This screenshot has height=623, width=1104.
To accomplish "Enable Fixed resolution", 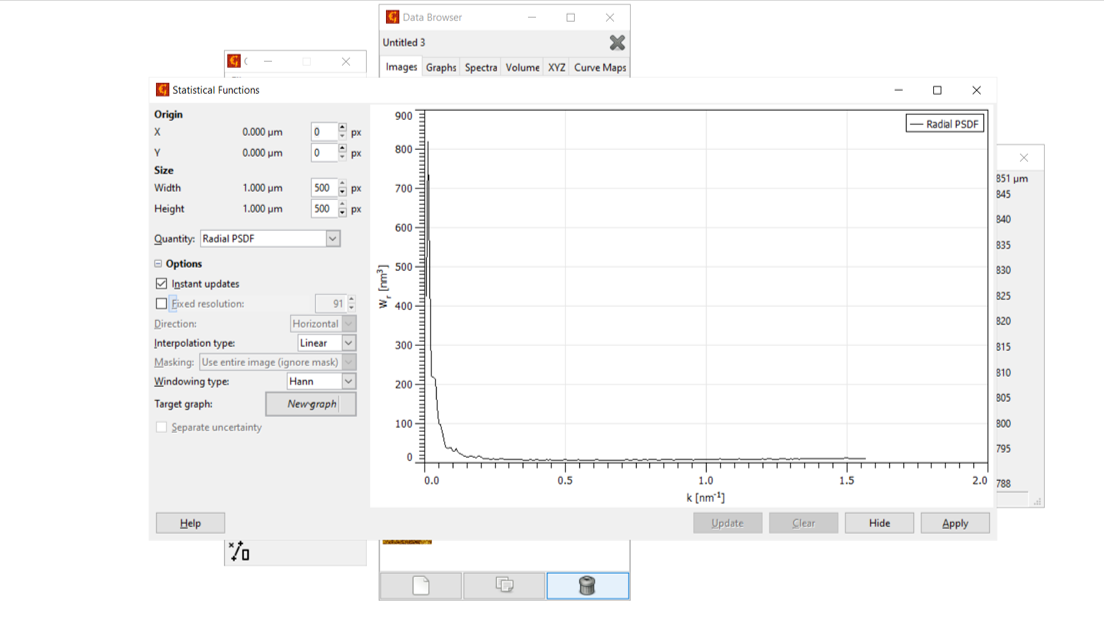I will 162,303.
